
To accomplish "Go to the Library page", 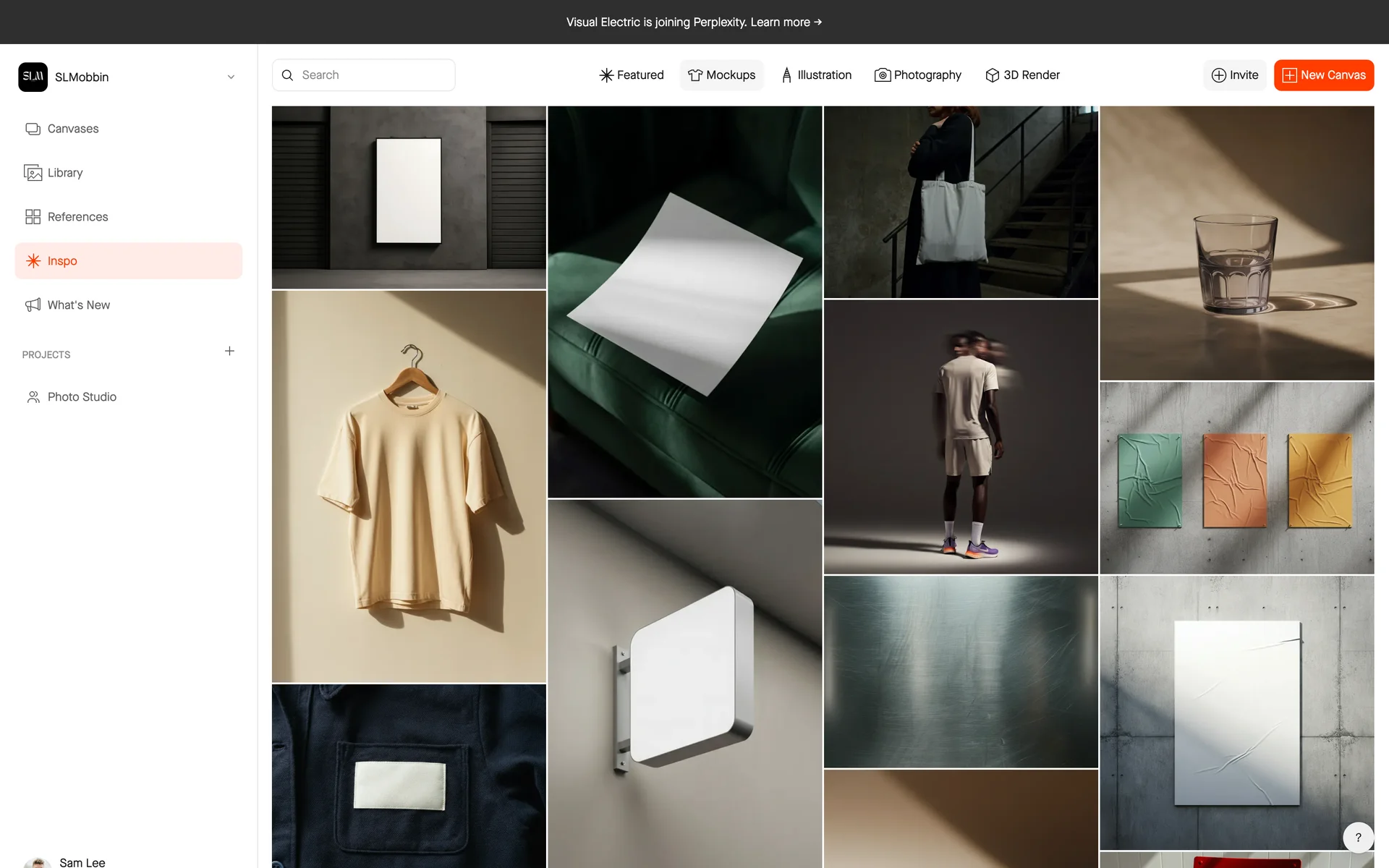I will 64,173.
